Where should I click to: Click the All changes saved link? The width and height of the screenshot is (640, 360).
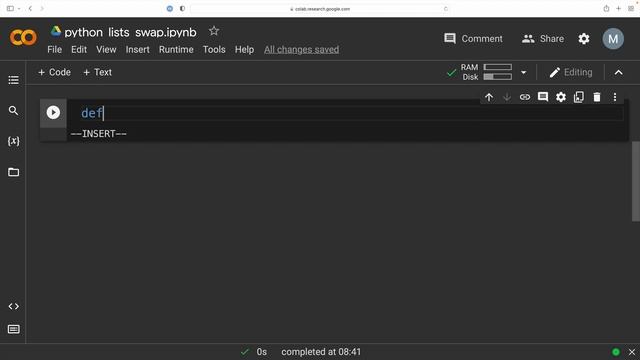(301, 49)
